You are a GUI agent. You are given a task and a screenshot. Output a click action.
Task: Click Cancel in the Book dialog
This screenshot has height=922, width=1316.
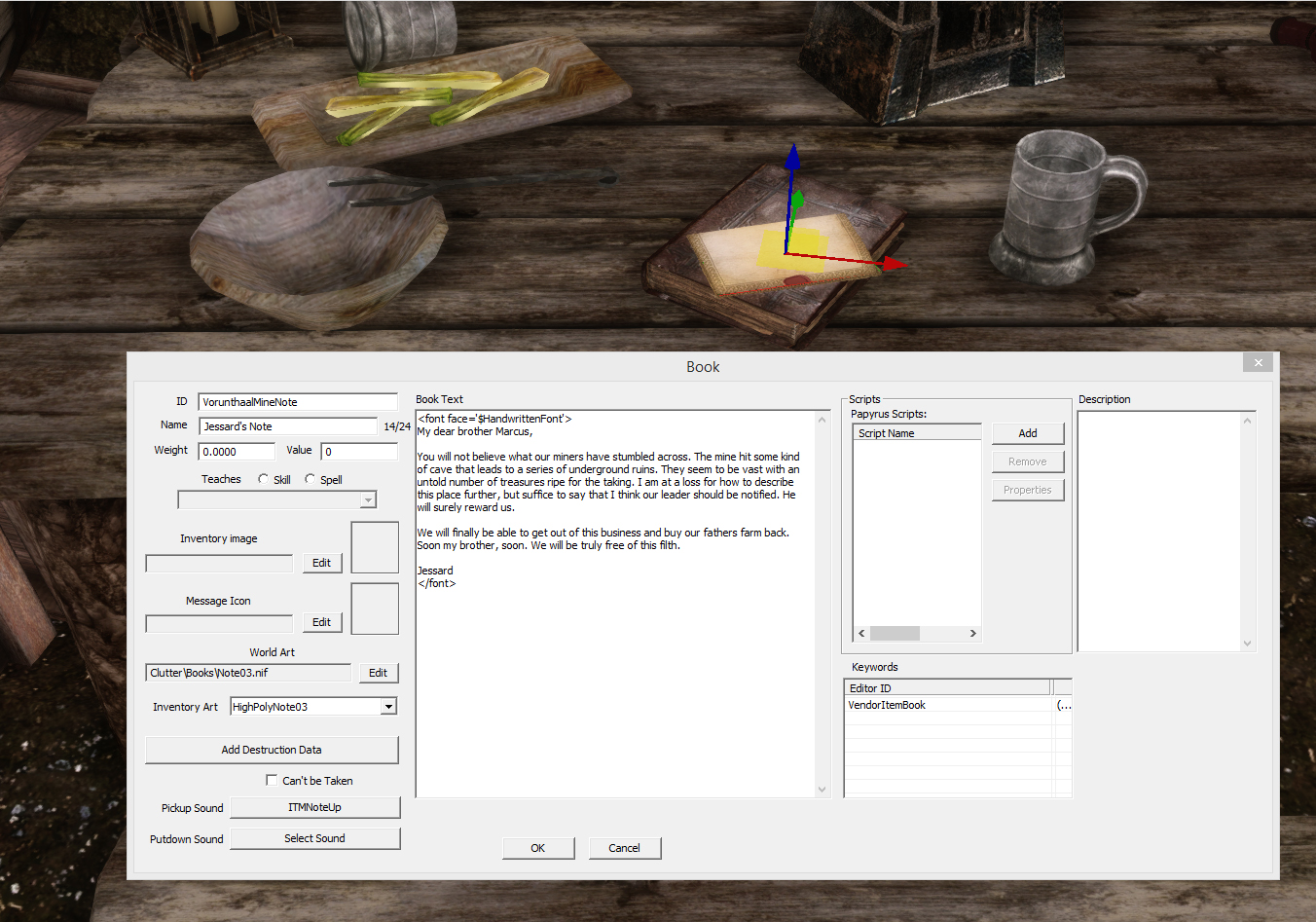pos(625,848)
